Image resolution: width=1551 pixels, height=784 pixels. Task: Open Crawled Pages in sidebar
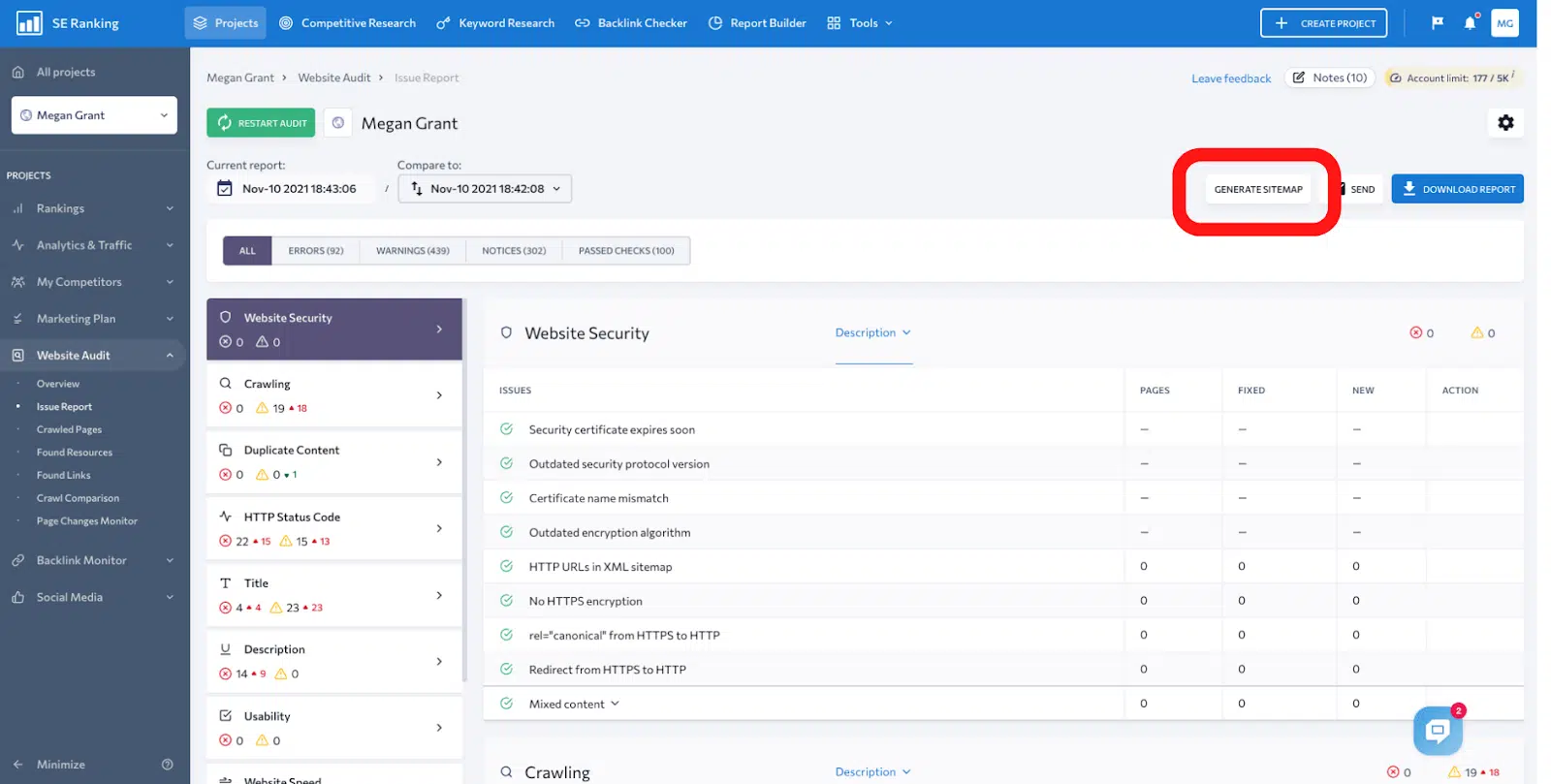tap(69, 429)
